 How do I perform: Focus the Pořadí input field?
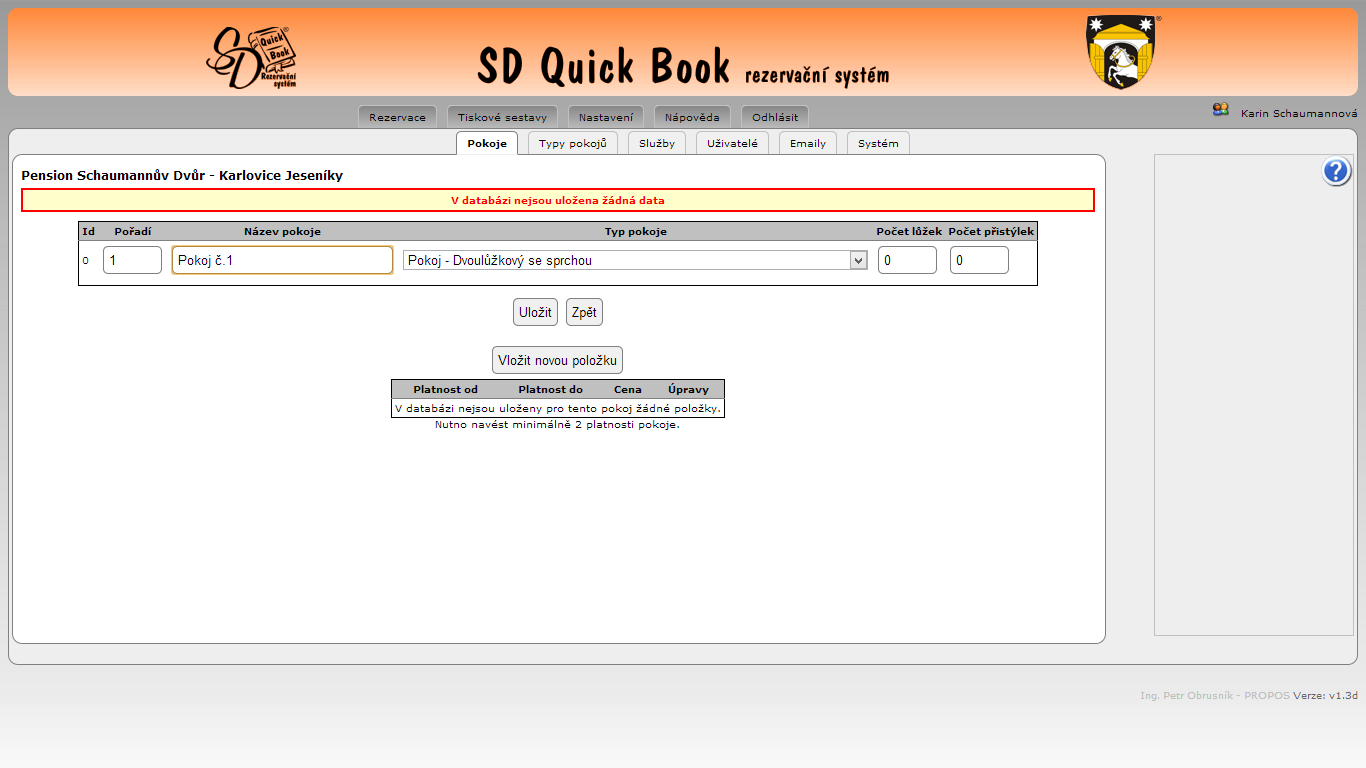click(x=132, y=260)
